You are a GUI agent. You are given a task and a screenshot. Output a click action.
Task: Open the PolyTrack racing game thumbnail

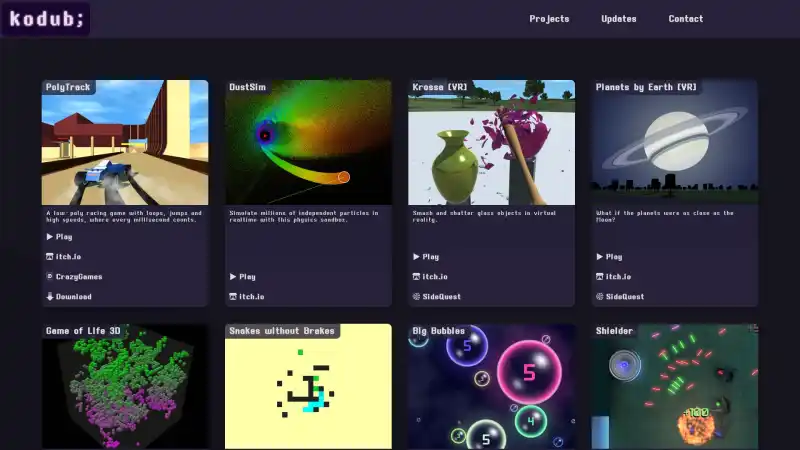(x=125, y=145)
